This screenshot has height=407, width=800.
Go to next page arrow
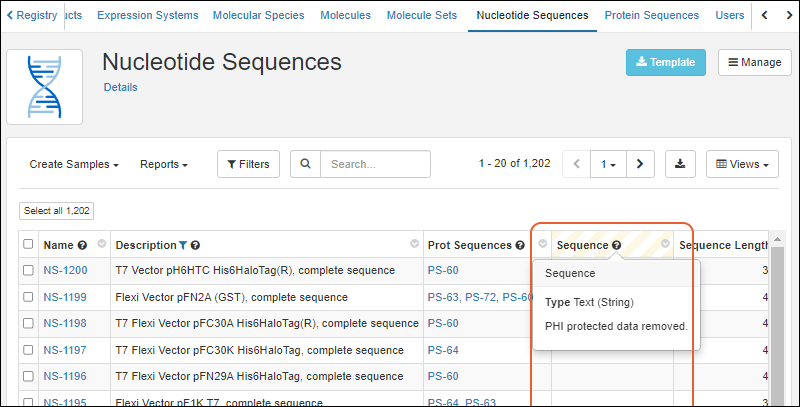coord(640,164)
